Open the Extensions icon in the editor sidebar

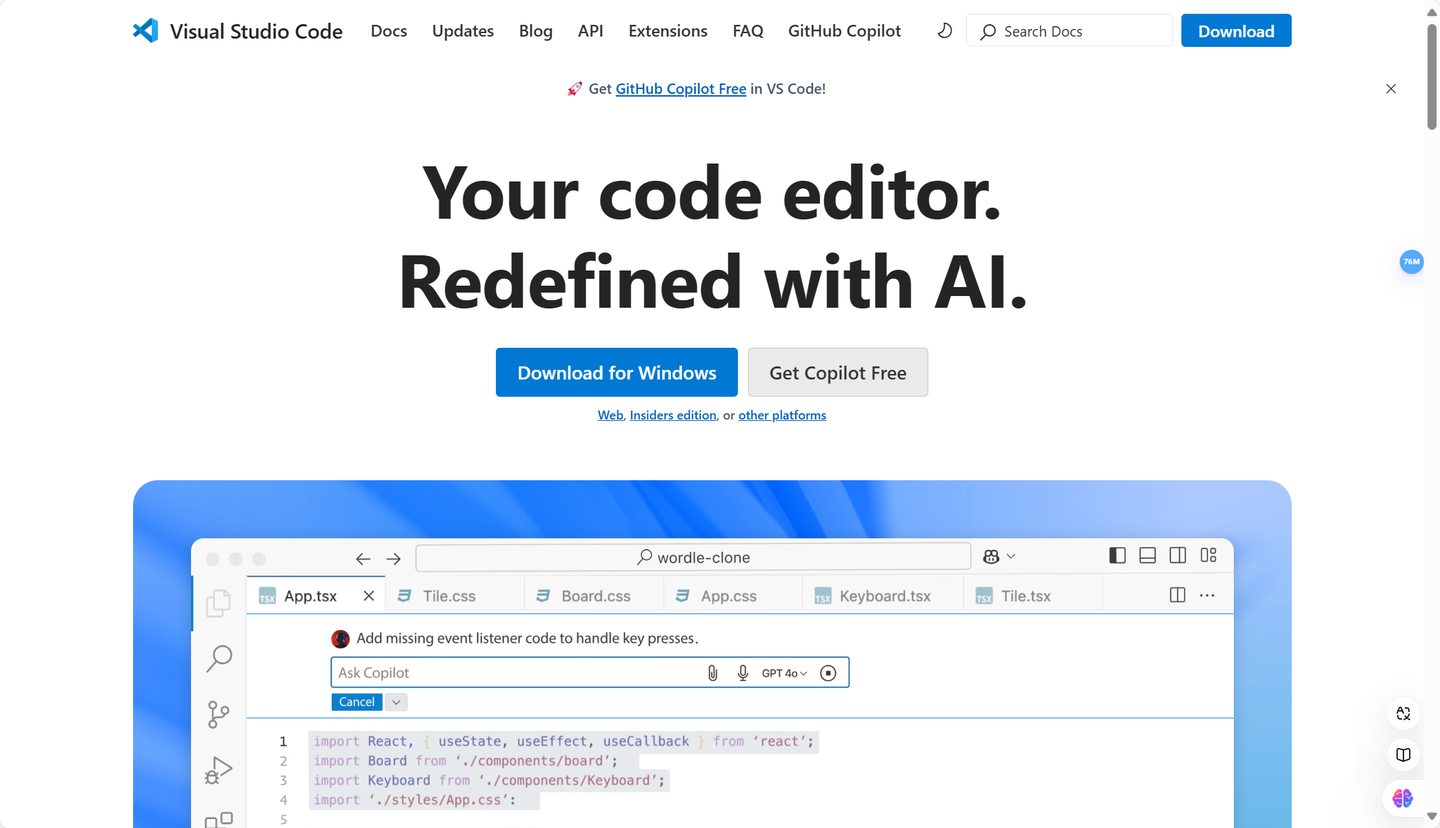tap(219, 820)
